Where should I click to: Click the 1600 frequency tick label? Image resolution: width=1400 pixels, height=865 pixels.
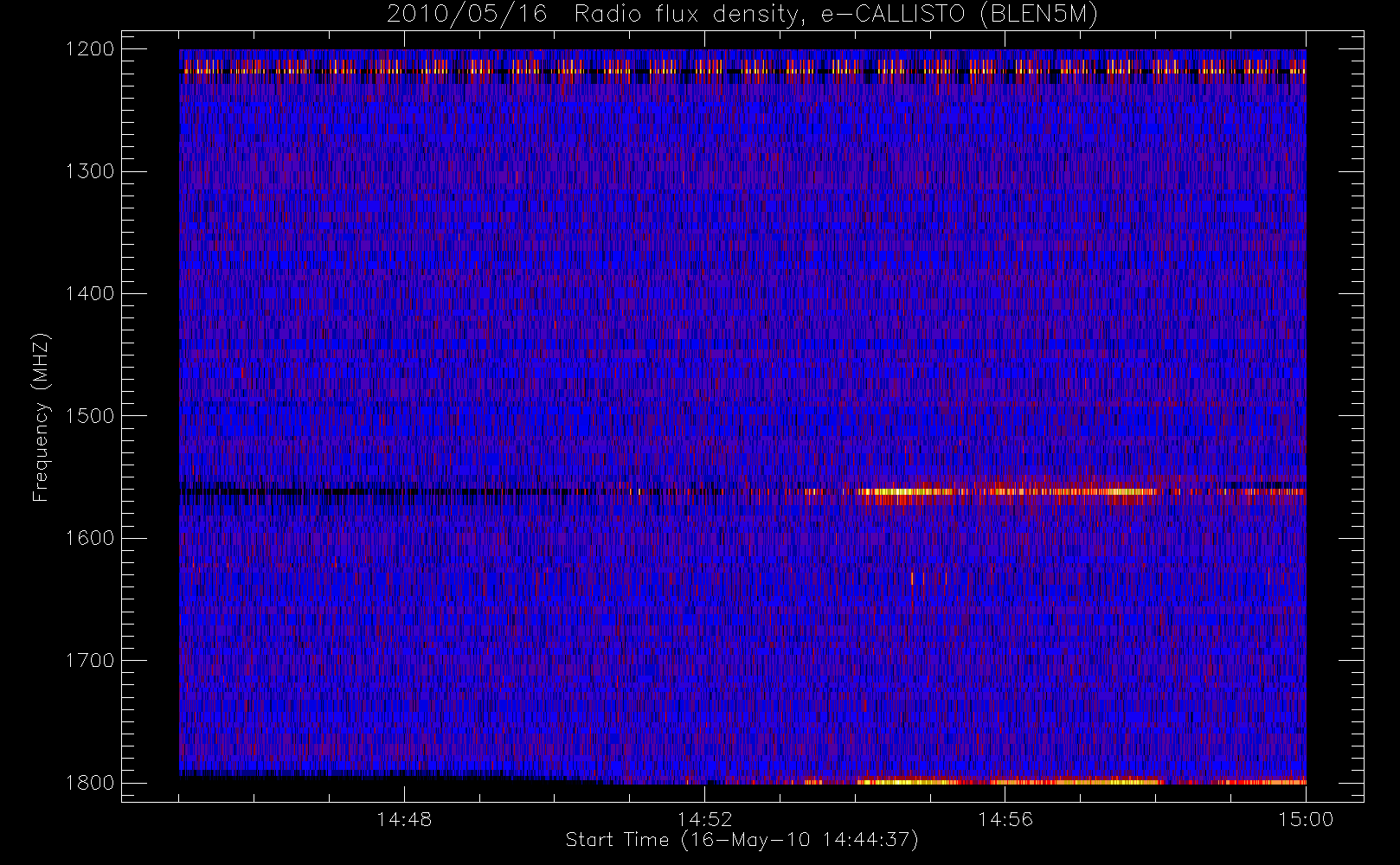90,538
